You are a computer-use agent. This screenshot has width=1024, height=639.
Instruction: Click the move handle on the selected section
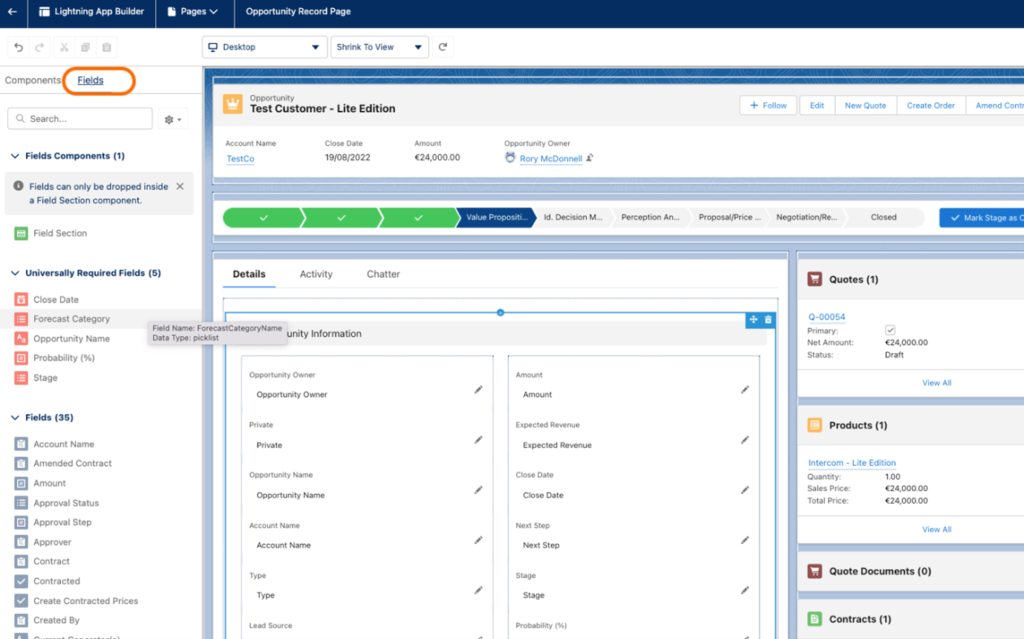pyautogui.click(x=754, y=320)
